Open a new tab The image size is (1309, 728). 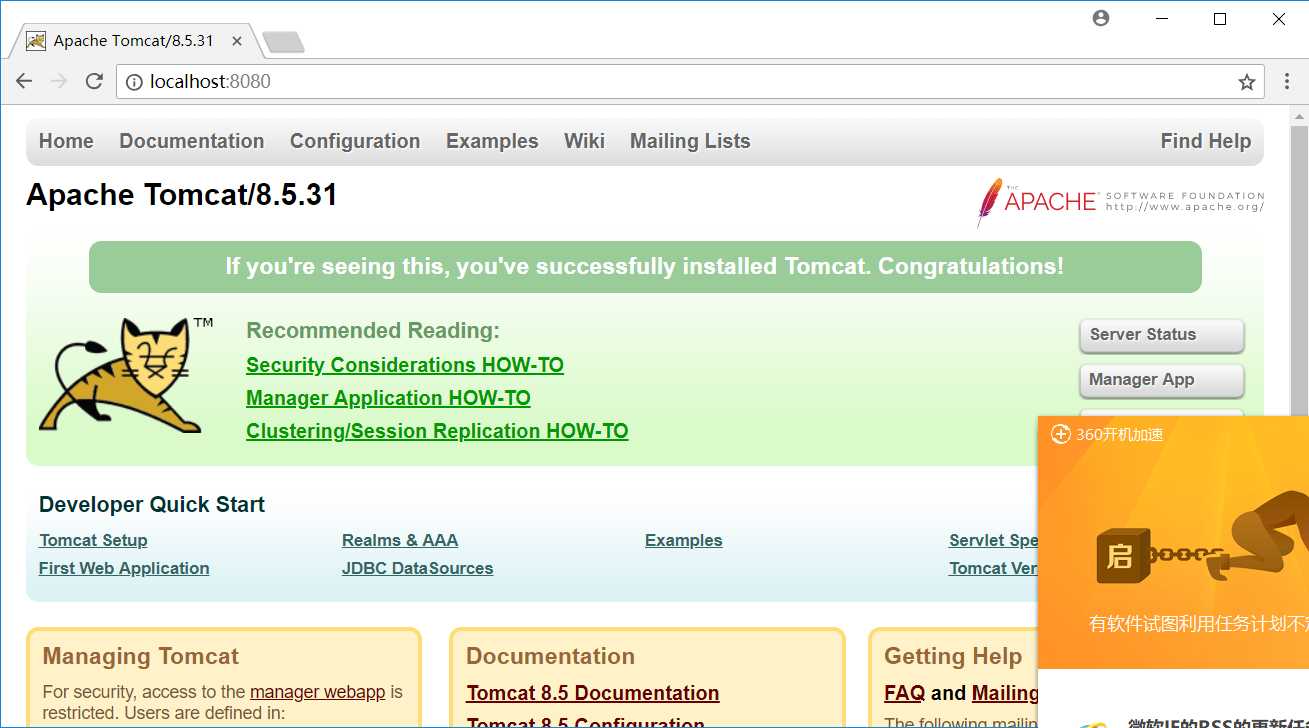coord(283,42)
